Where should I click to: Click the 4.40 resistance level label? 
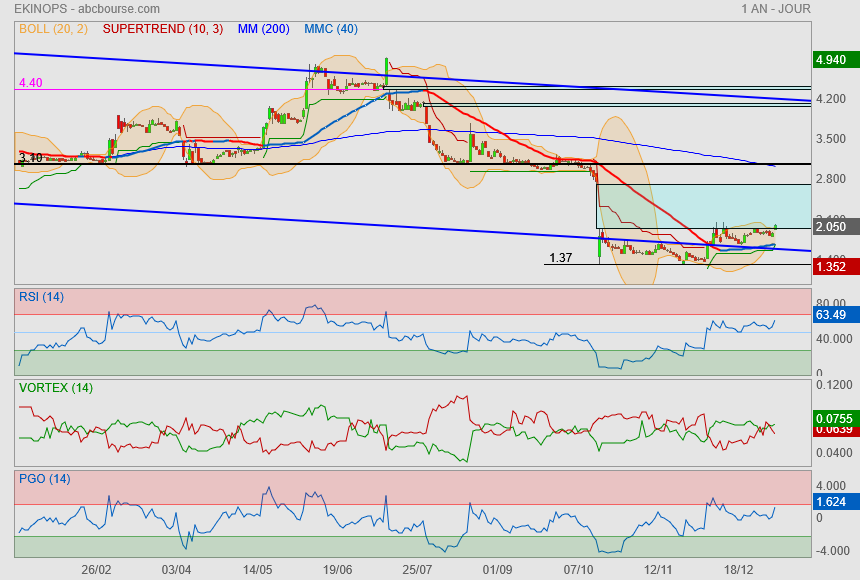[x=30, y=83]
